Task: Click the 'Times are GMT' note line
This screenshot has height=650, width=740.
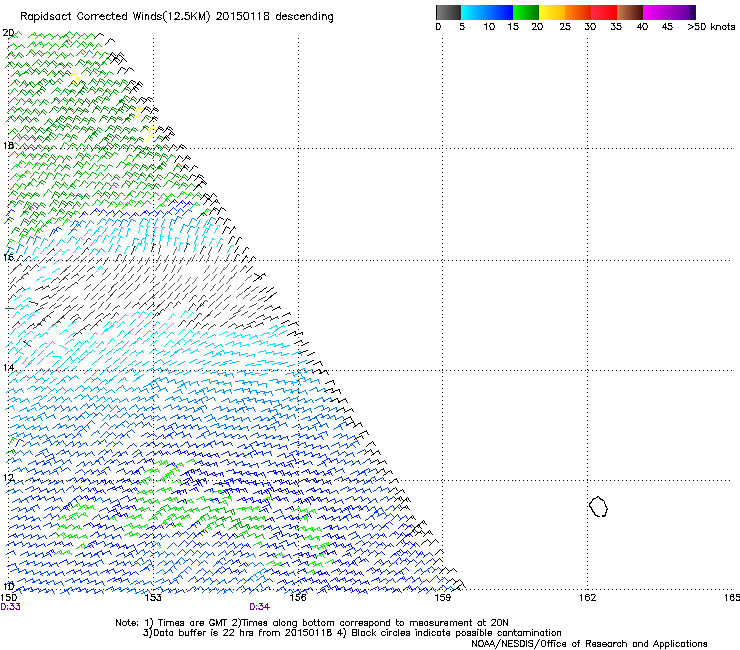Action: pyautogui.click(x=312, y=623)
